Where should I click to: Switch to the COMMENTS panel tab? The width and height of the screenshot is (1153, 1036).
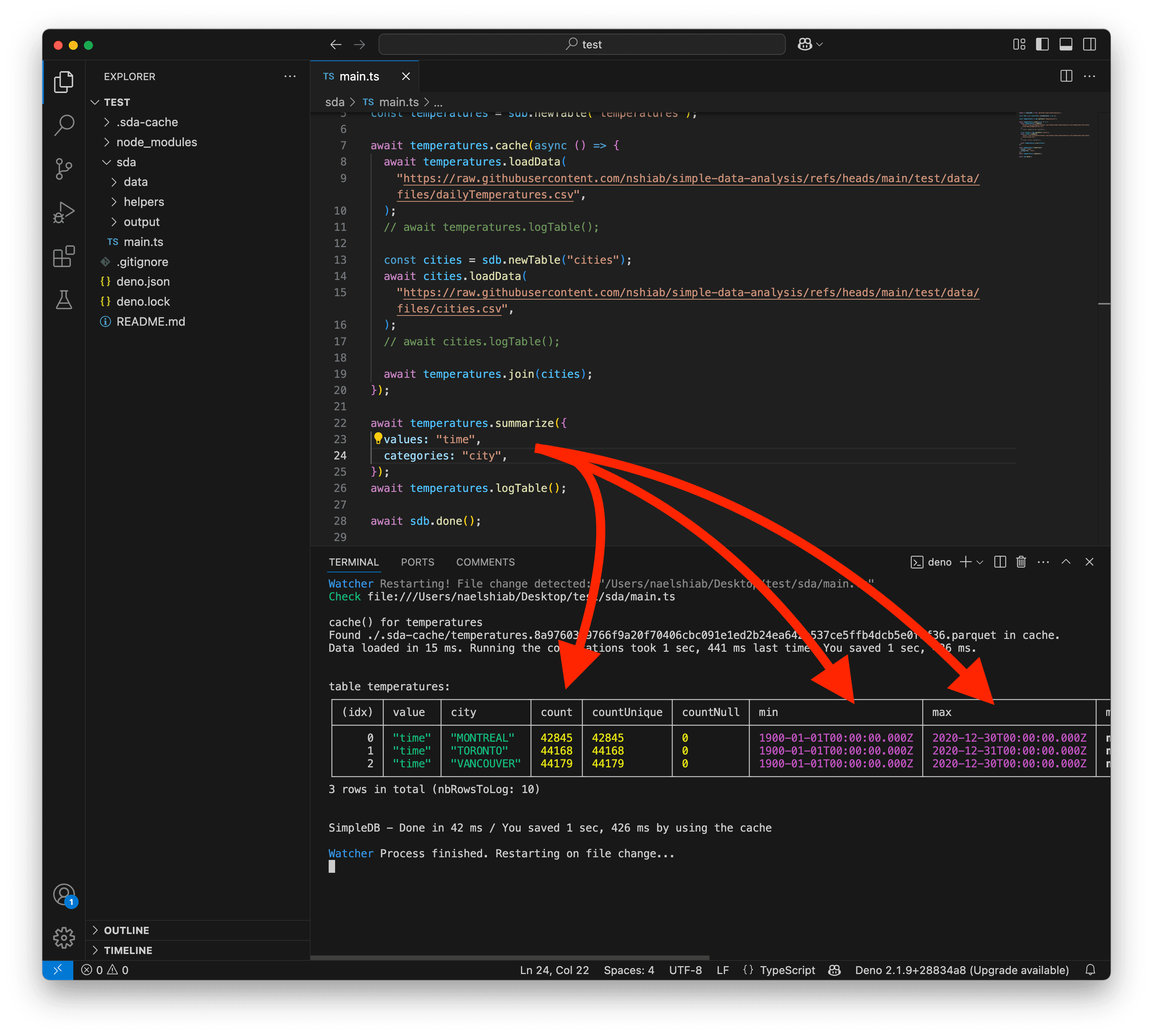485,562
